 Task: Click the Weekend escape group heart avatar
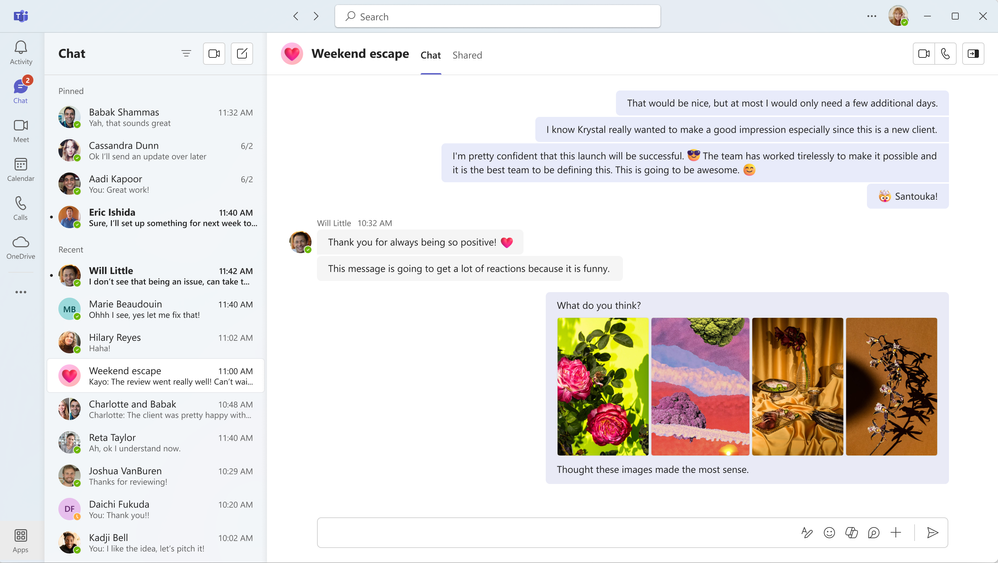click(292, 54)
